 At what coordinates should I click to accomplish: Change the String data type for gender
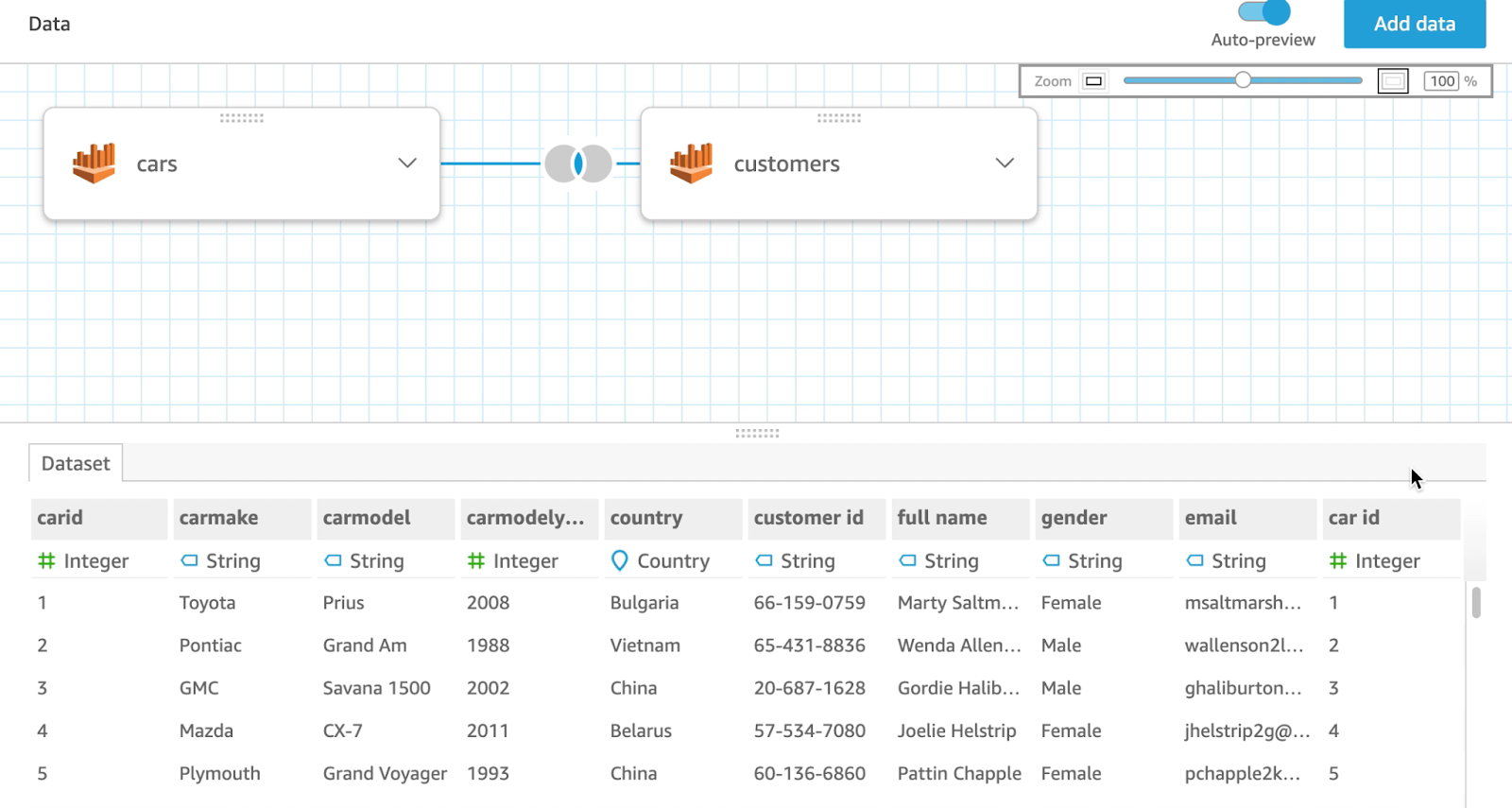click(1082, 561)
